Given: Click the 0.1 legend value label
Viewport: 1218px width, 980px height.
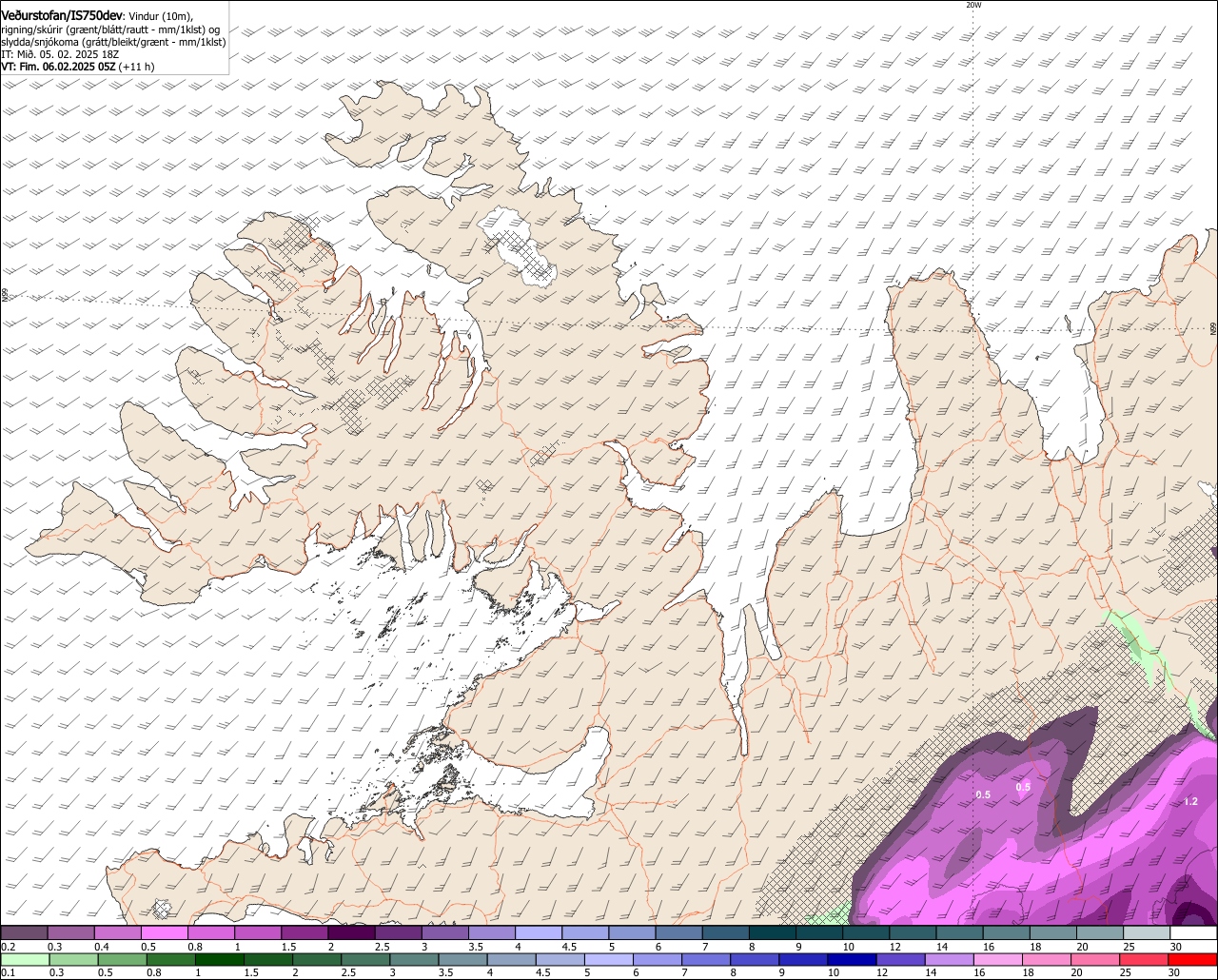Looking at the screenshot, I should click(x=9, y=973).
